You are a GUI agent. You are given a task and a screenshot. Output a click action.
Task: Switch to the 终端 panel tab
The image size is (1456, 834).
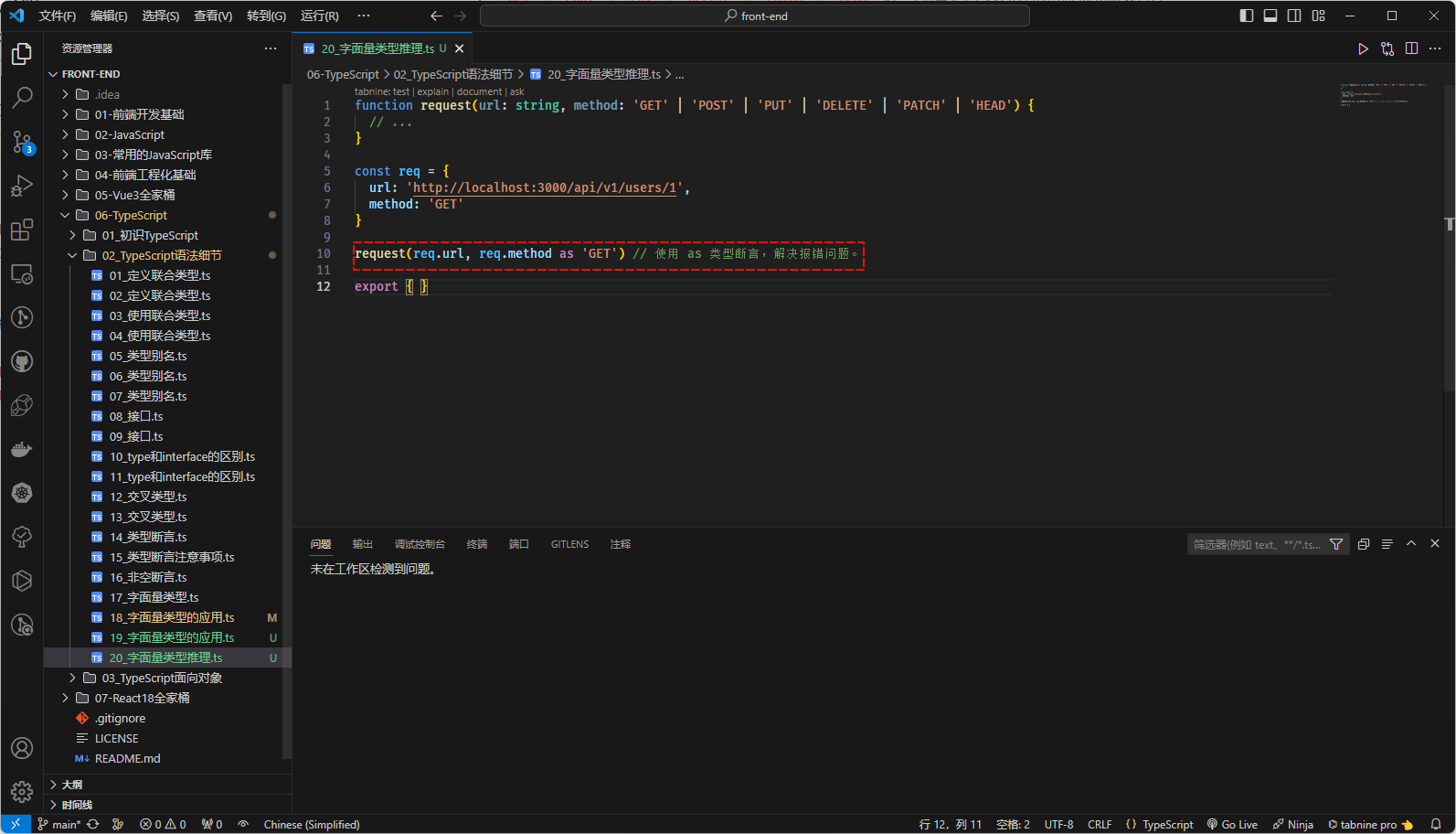[x=477, y=544]
